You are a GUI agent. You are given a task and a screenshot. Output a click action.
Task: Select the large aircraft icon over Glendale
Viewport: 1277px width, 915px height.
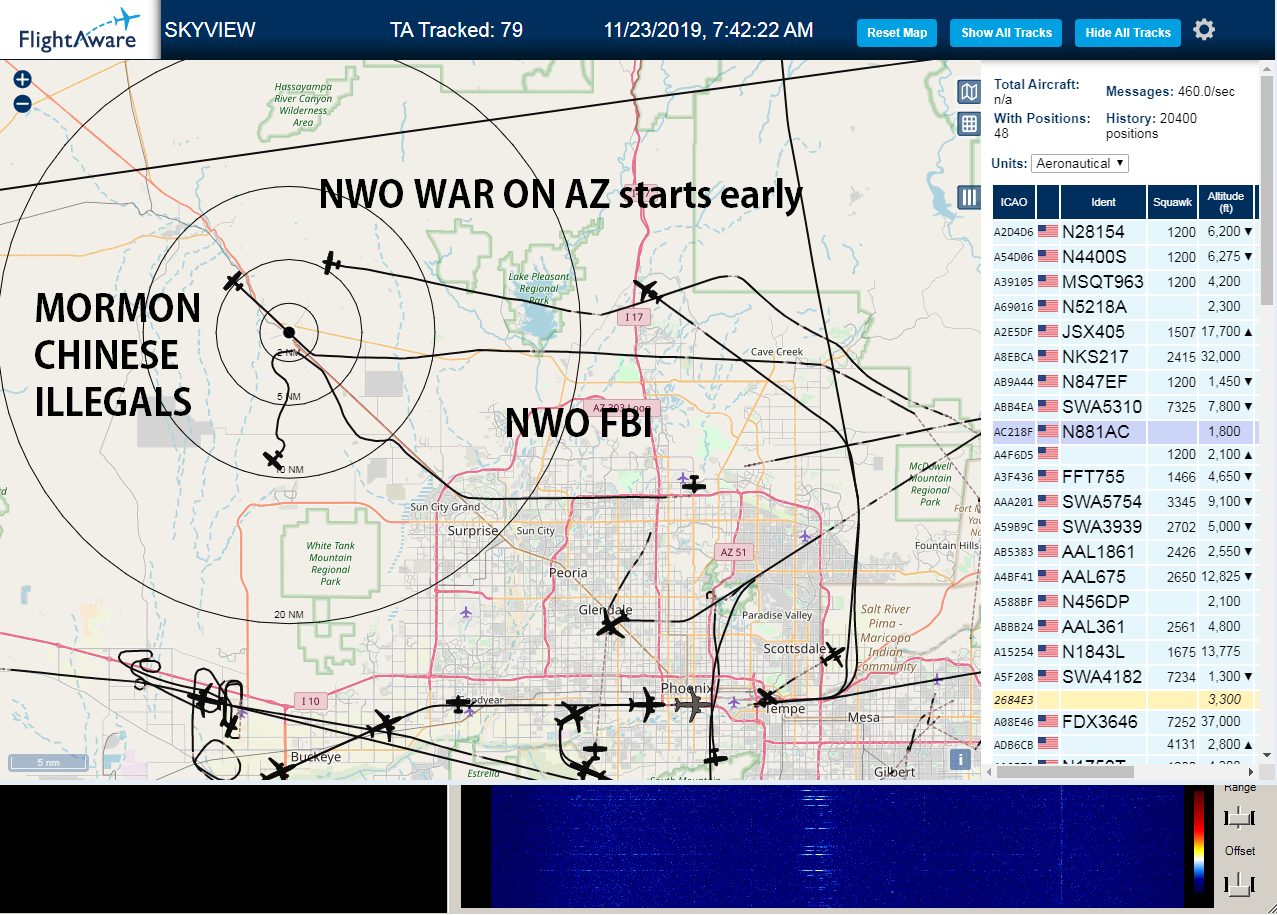click(610, 626)
